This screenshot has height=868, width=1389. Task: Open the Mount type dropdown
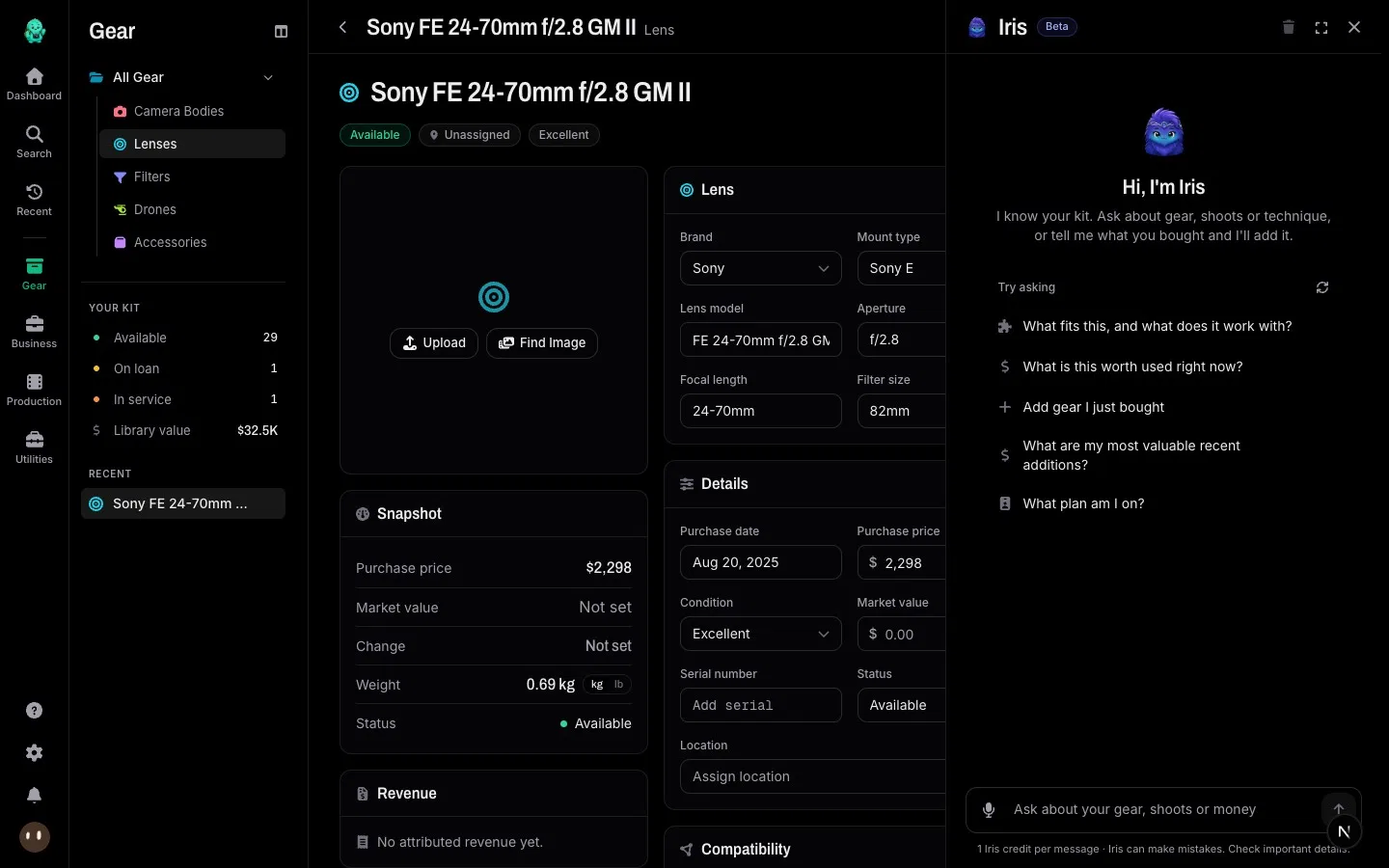901,268
